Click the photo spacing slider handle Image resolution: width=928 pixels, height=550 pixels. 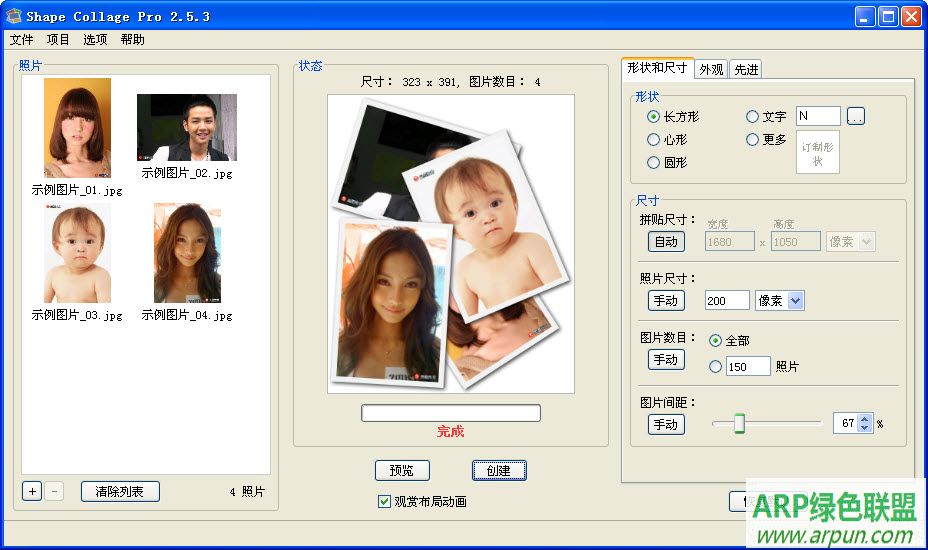point(739,424)
